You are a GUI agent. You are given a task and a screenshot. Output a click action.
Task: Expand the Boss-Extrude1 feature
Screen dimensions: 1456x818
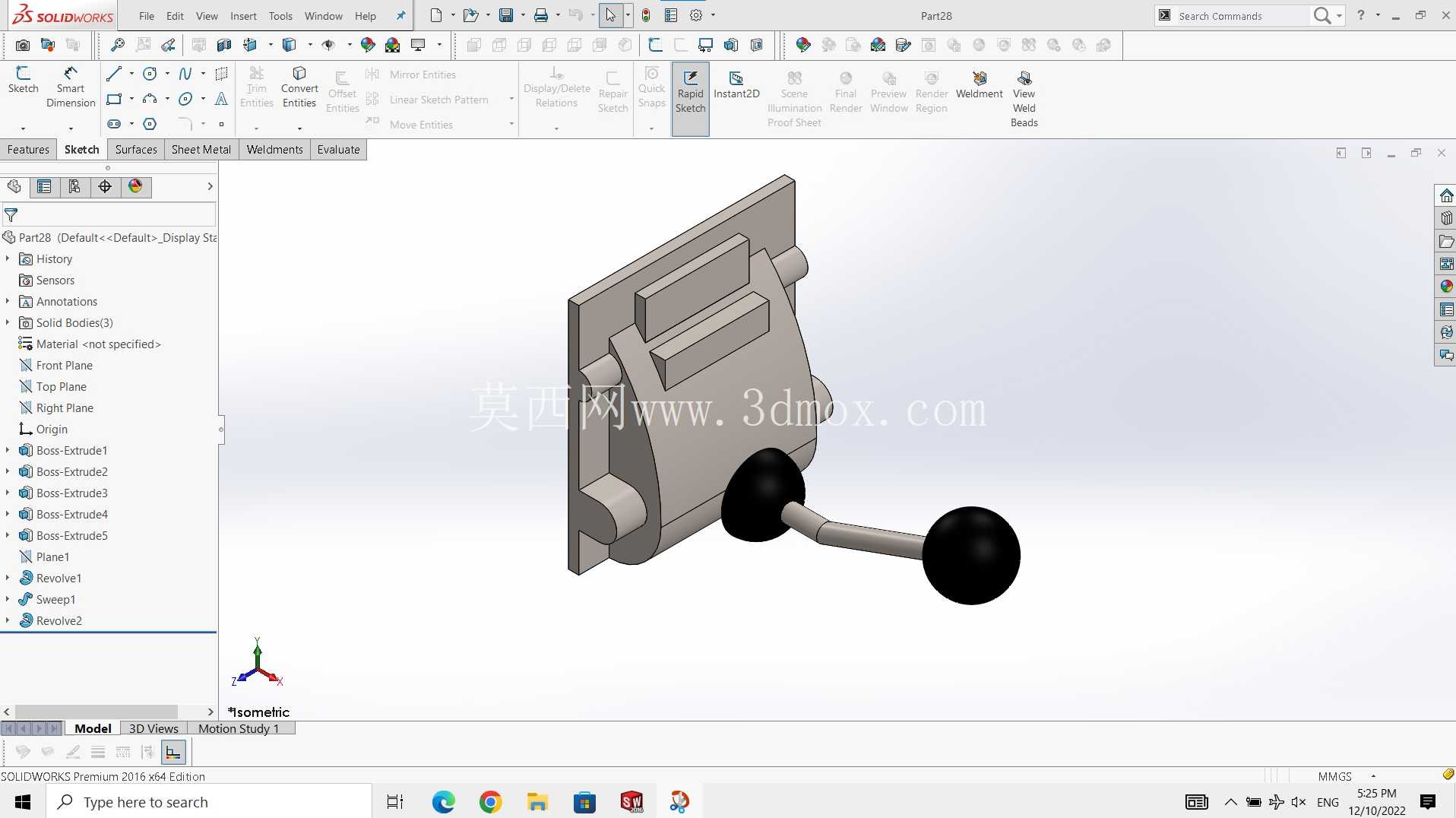click(x=8, y=451)
